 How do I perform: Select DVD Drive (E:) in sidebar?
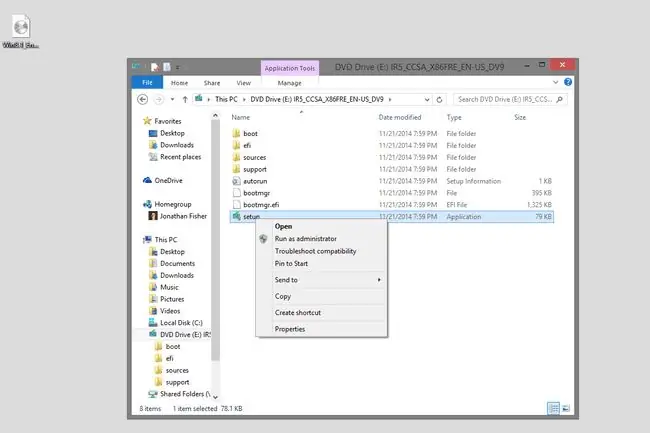[179, 335]
